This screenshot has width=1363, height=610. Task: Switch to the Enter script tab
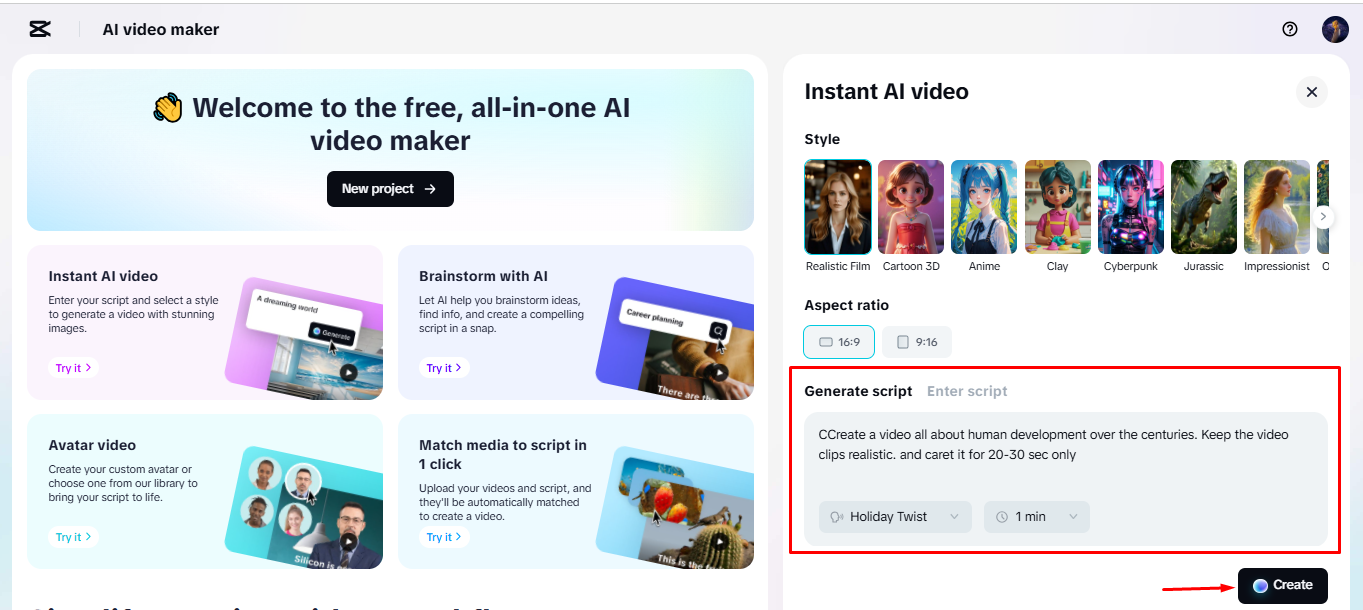coord(967,391)
